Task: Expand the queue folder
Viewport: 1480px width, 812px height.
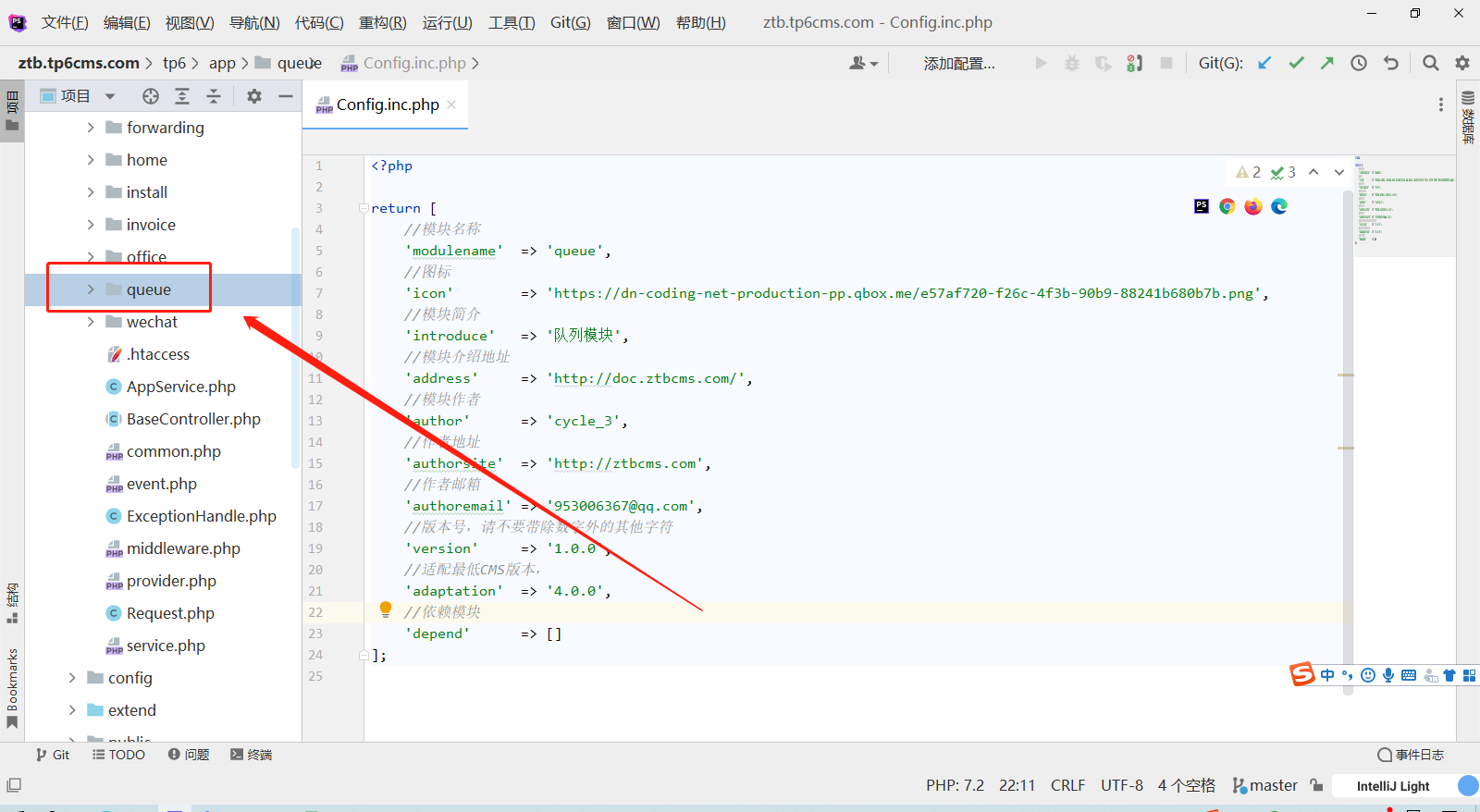Action: [x=91, y=289]
